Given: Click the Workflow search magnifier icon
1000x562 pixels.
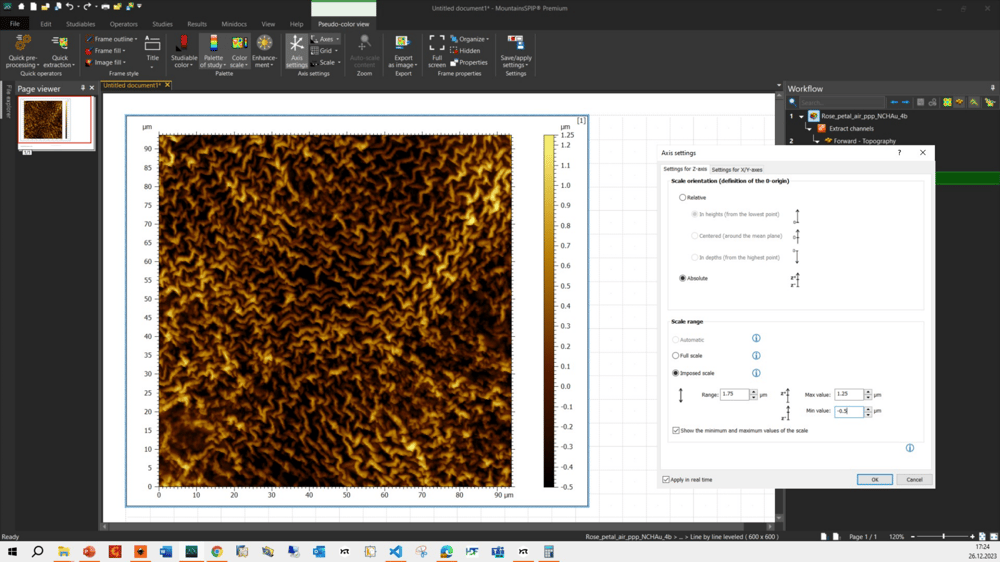Looking at the screenshot, I should pos(793,102).
